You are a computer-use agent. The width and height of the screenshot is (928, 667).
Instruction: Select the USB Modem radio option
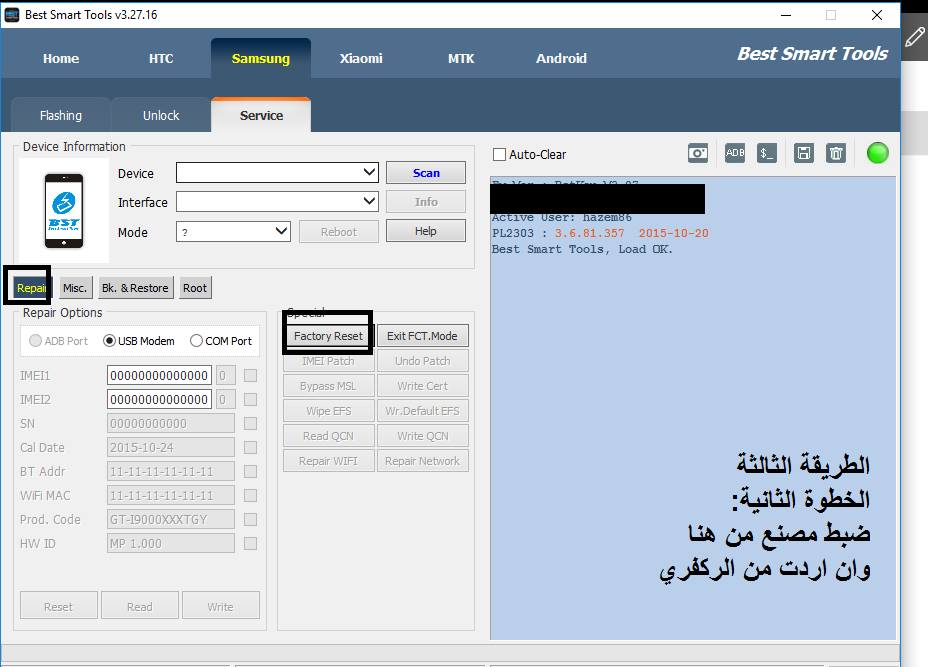click(x=109, y=341)
